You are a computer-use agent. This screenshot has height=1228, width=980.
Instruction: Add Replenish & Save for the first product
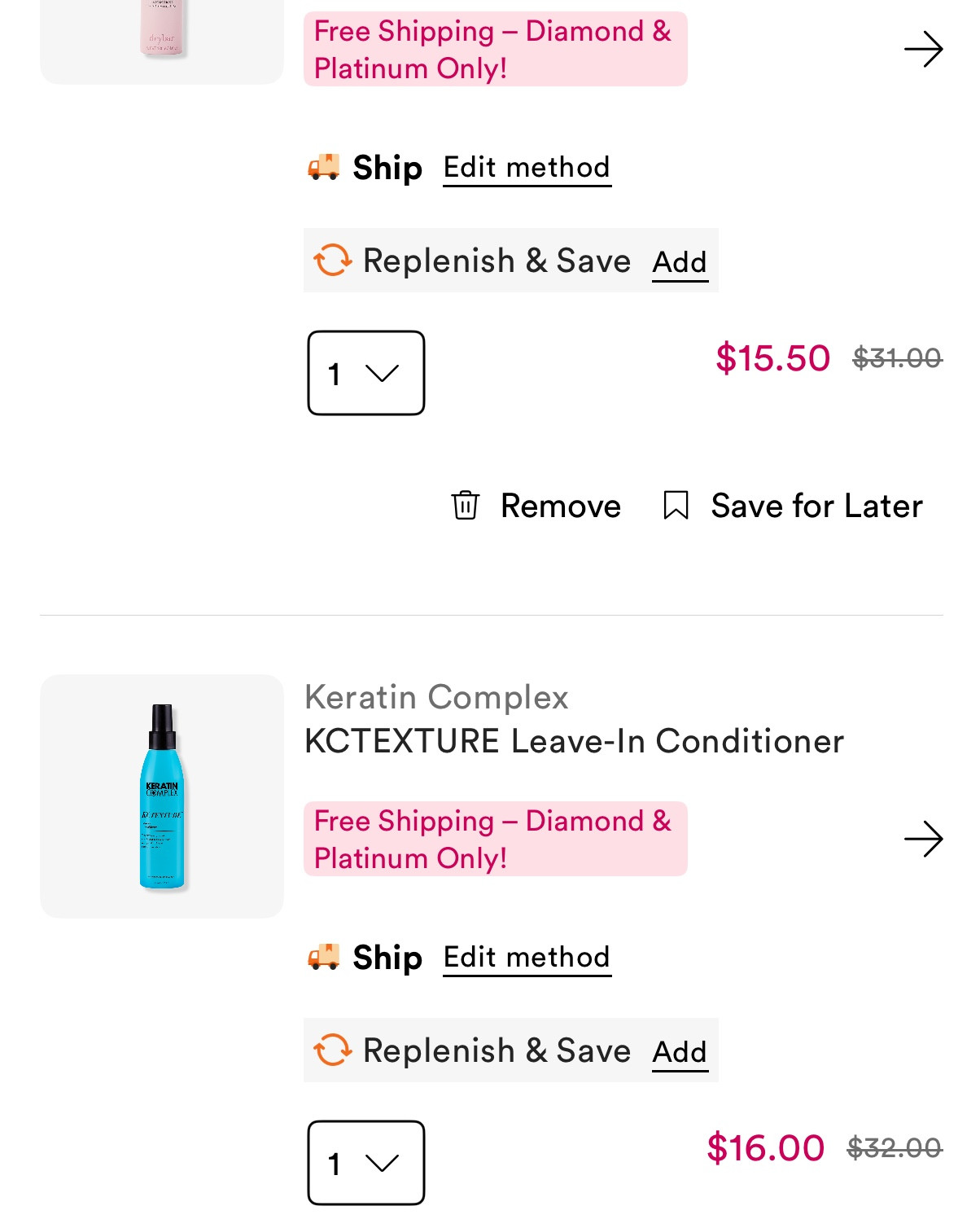tap(679, 262)
